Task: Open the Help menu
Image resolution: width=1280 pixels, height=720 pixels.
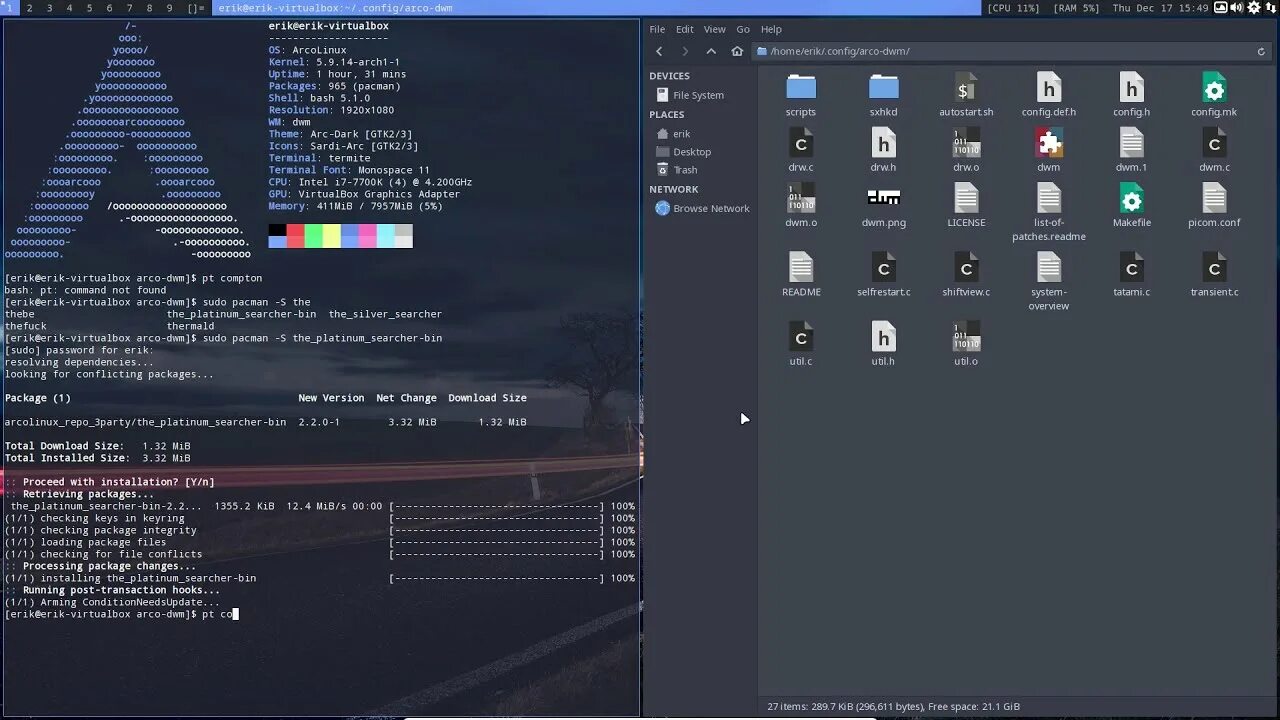Action: [x=771, y=29]
